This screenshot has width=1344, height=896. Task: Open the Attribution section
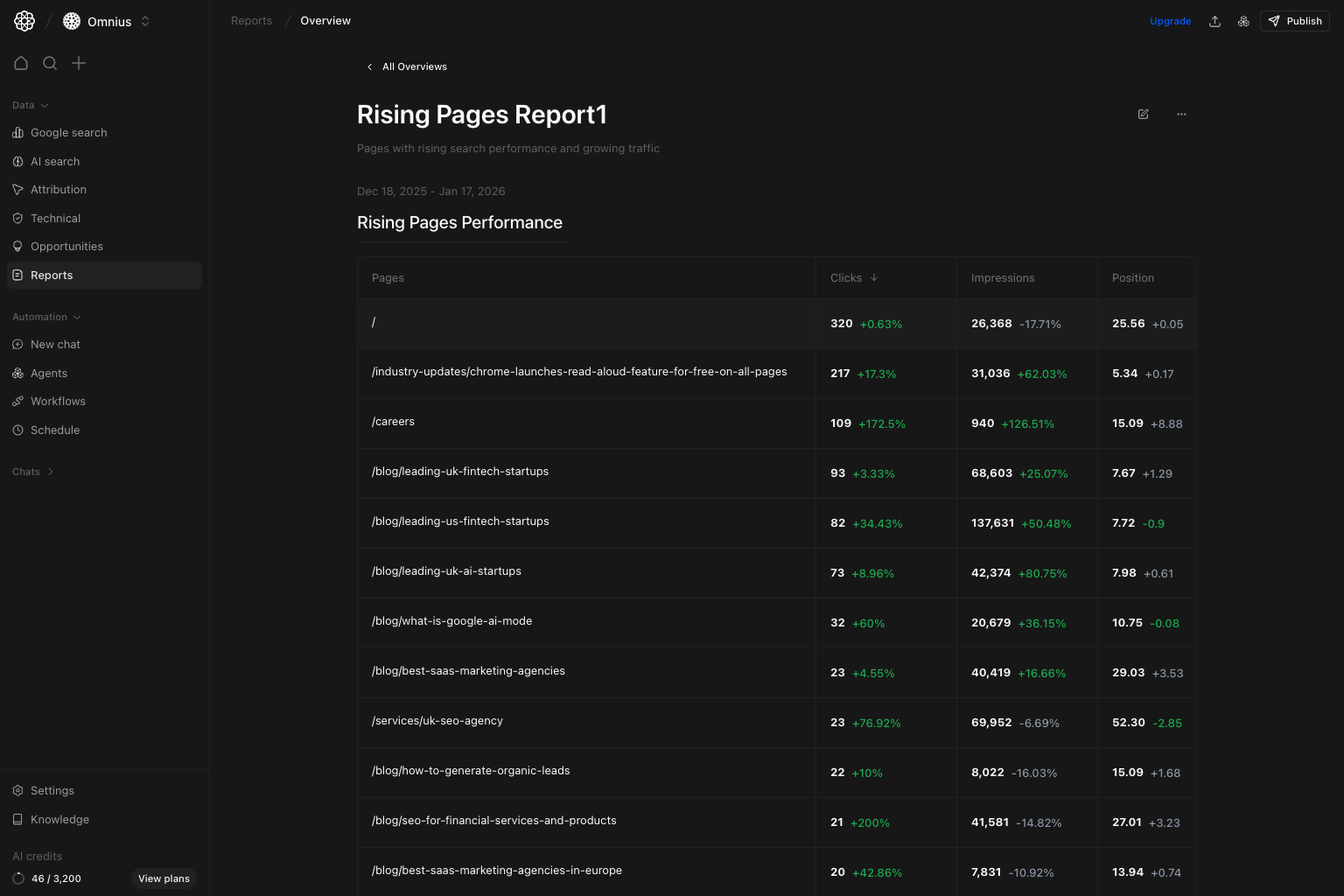[x=58, y=189]
